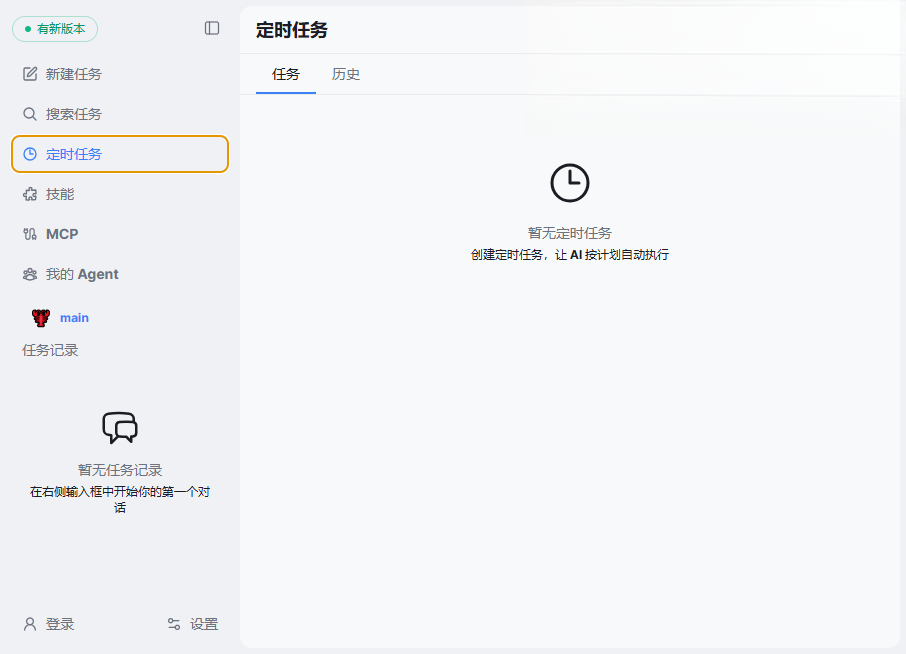Switch to the 任务 tab
The image size is (906, 654).
pyautogui.click(x=286, y=74)
